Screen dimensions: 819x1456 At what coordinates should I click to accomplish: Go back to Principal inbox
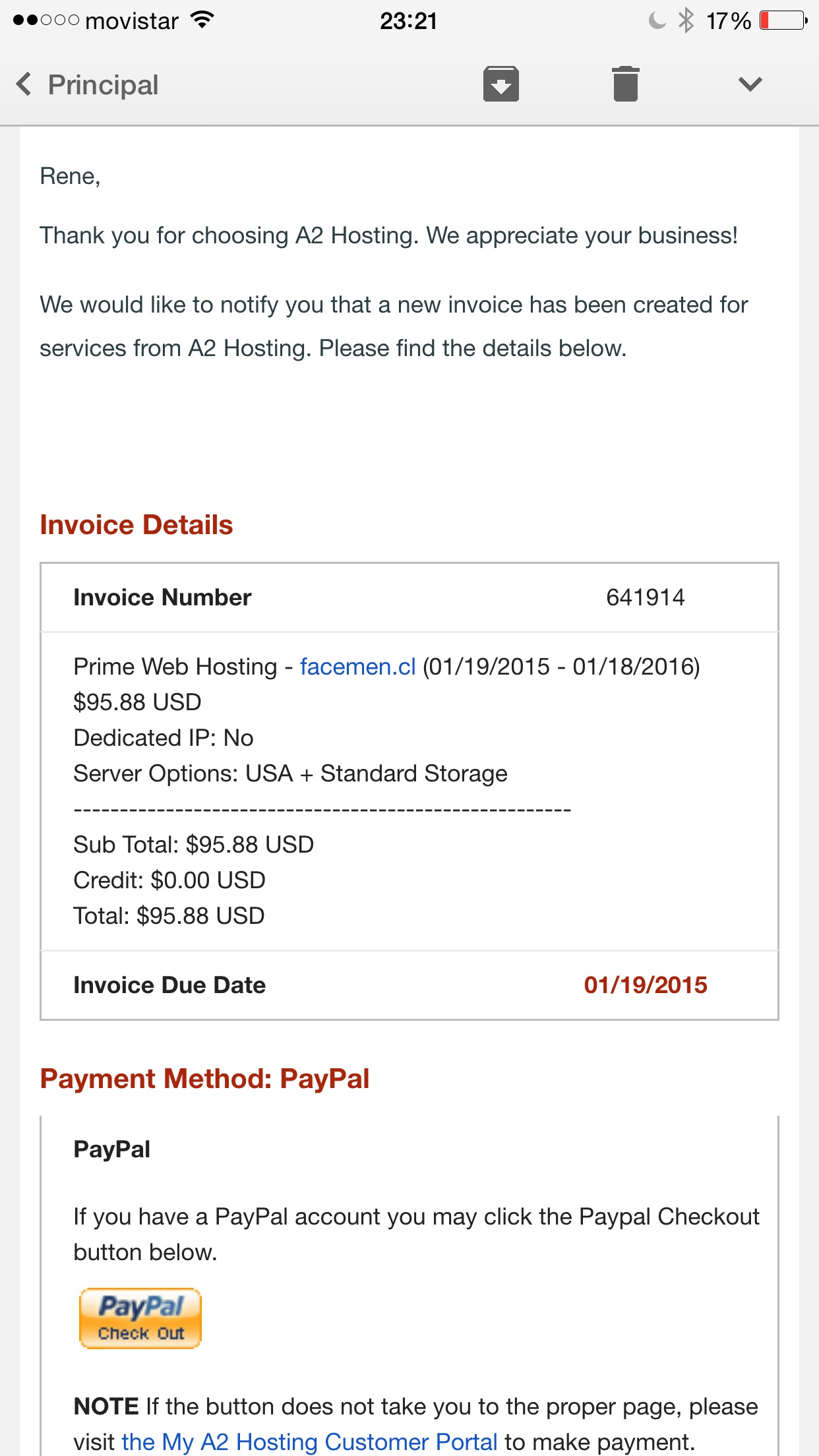(103, 85)
